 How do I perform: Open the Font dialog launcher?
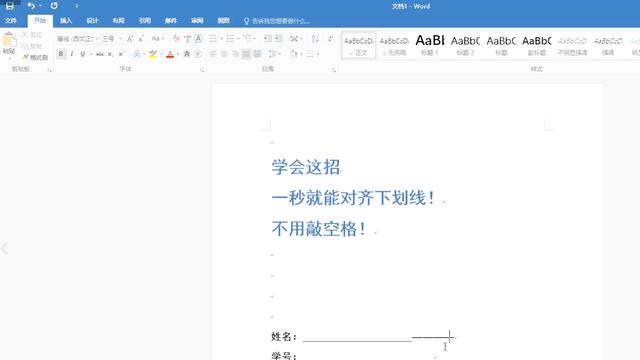[202, 70]
